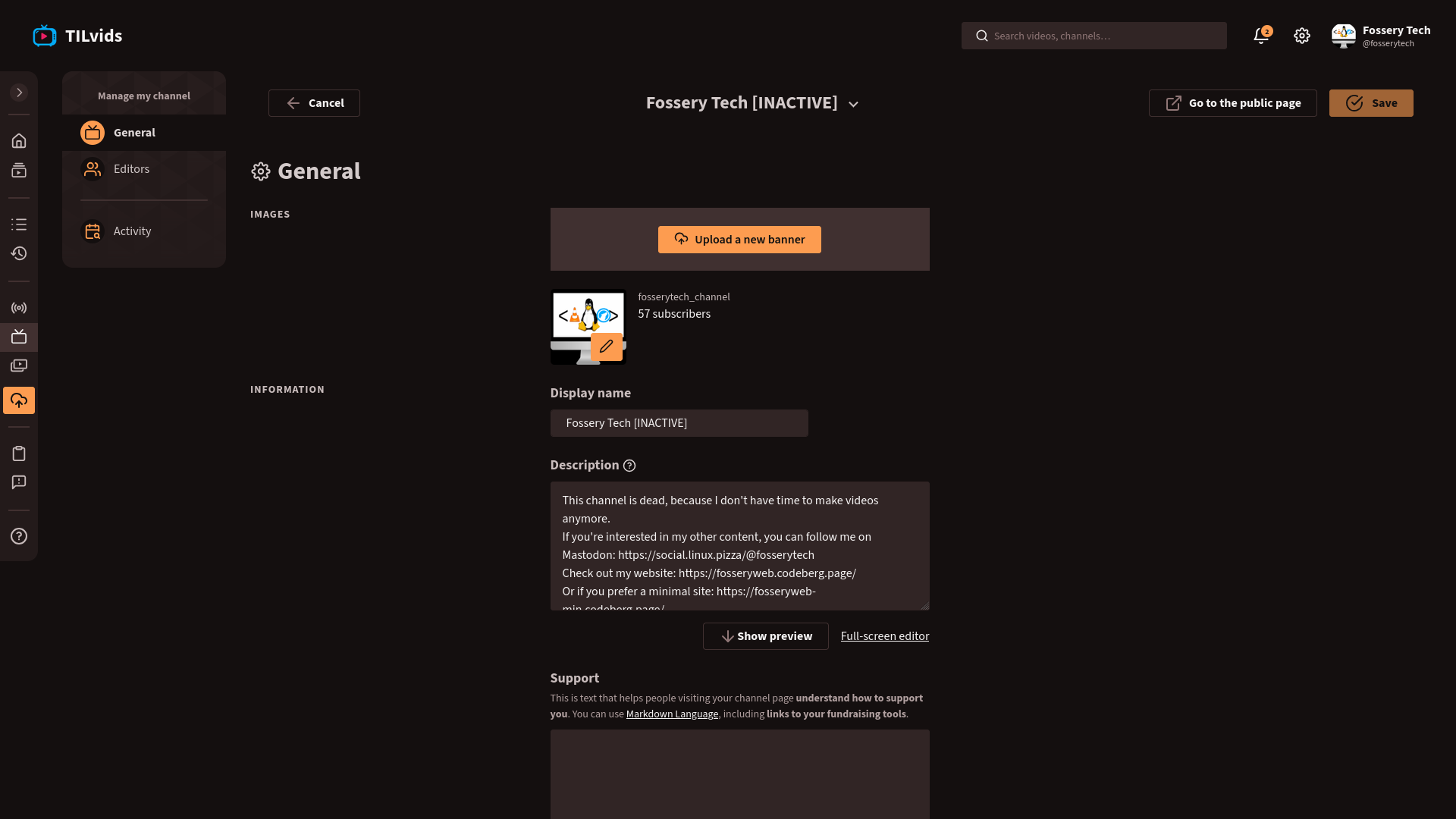Upload a new banner
The image size is (1456, 819).
click(x=739, y=240)
